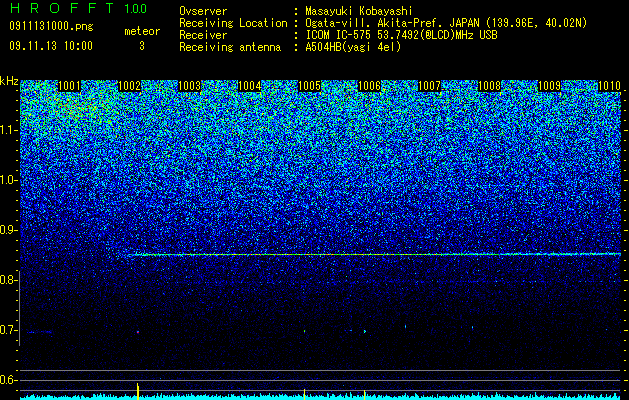Click the 1.1 frequency axis label
629x400 pixels.
(9, 130)
